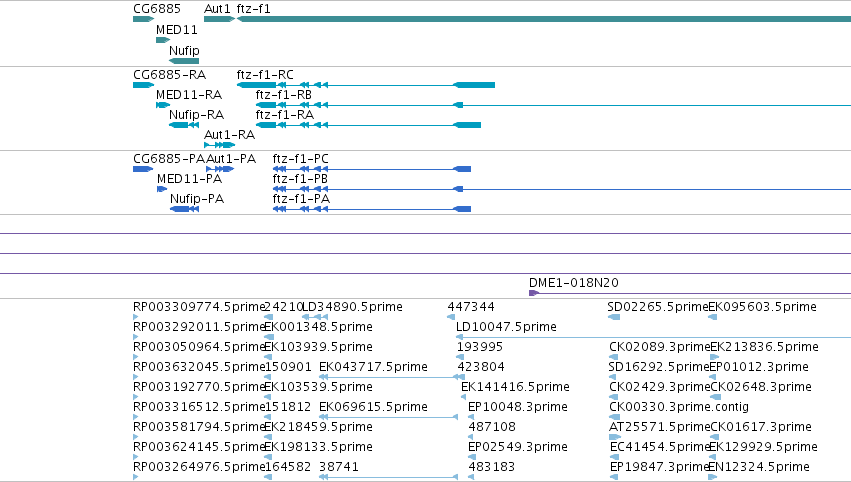
Task: Select the RP003581794.5prime EST label
Action: (199, 428)
